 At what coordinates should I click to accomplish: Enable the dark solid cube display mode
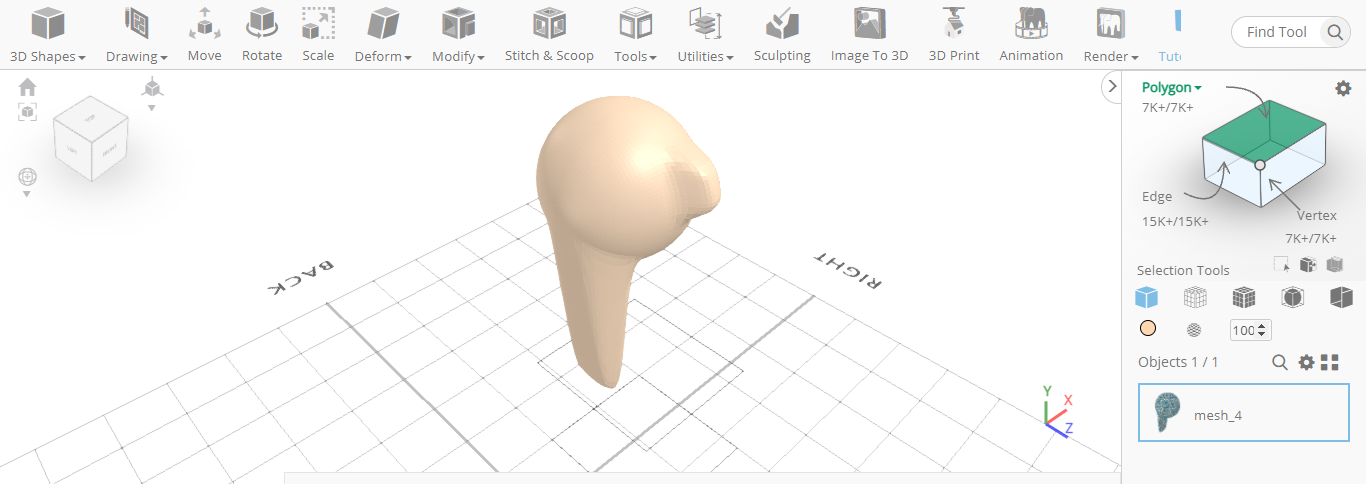1341,297
